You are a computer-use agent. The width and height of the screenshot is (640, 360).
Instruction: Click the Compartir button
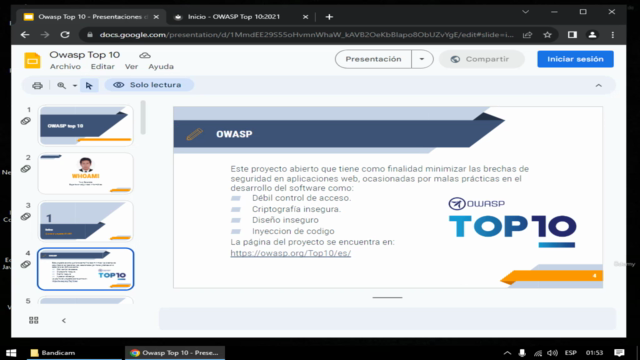[481, 59]
